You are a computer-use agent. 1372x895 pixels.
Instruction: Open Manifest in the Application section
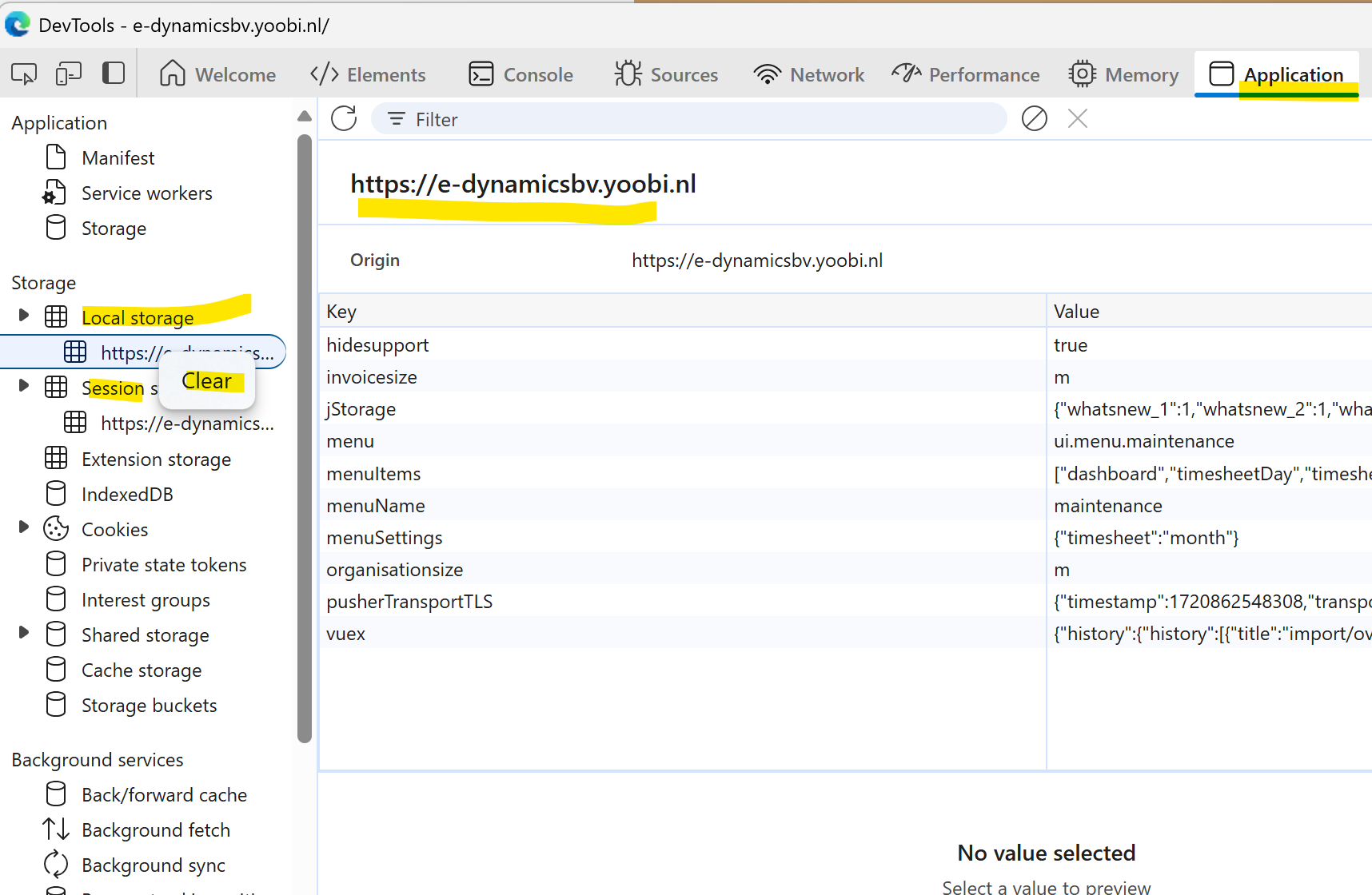click(x=118, y=157)
